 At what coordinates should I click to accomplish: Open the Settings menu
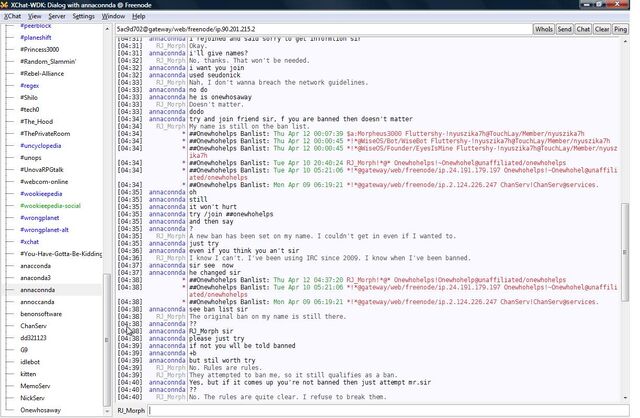pyautogui.click(x=83, y=16)
